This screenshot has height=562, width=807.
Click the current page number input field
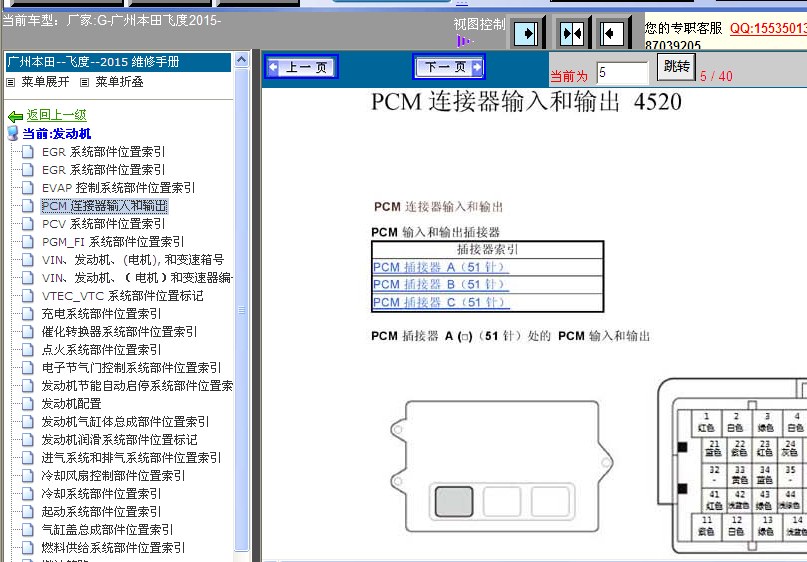tap(622, 73)
